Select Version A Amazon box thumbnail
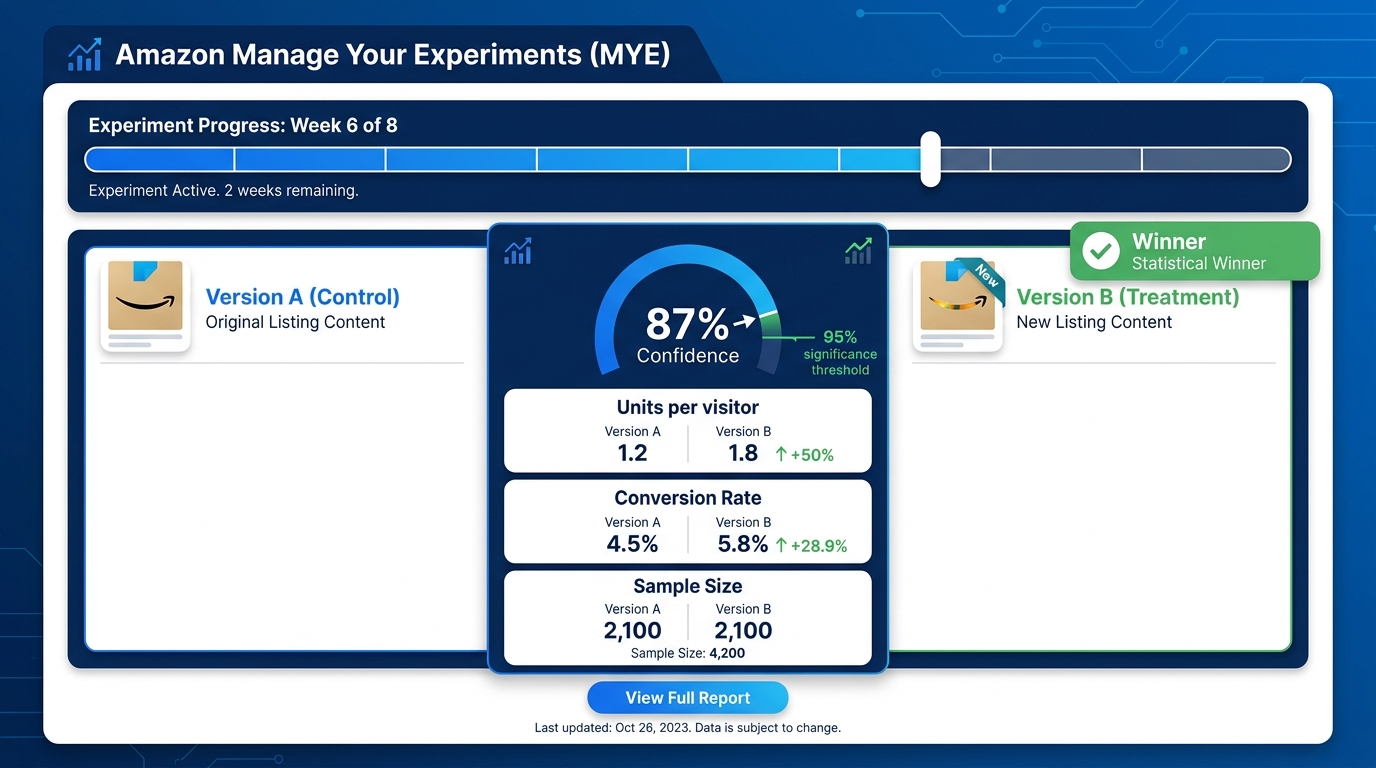Image resolution: width=1376 pixels, height=768 pixels. coord(145,304)
